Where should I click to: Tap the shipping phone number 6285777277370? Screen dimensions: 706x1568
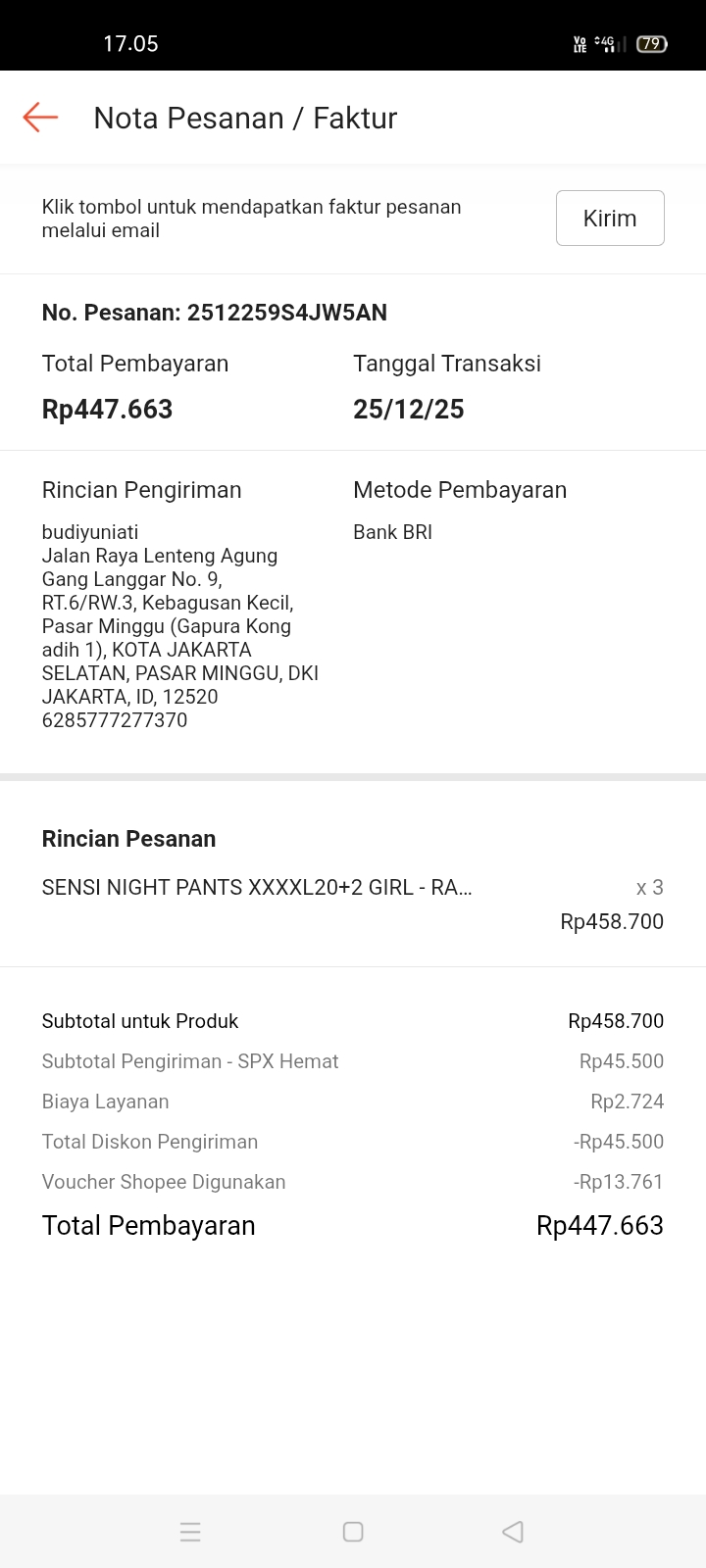(115, 720)
